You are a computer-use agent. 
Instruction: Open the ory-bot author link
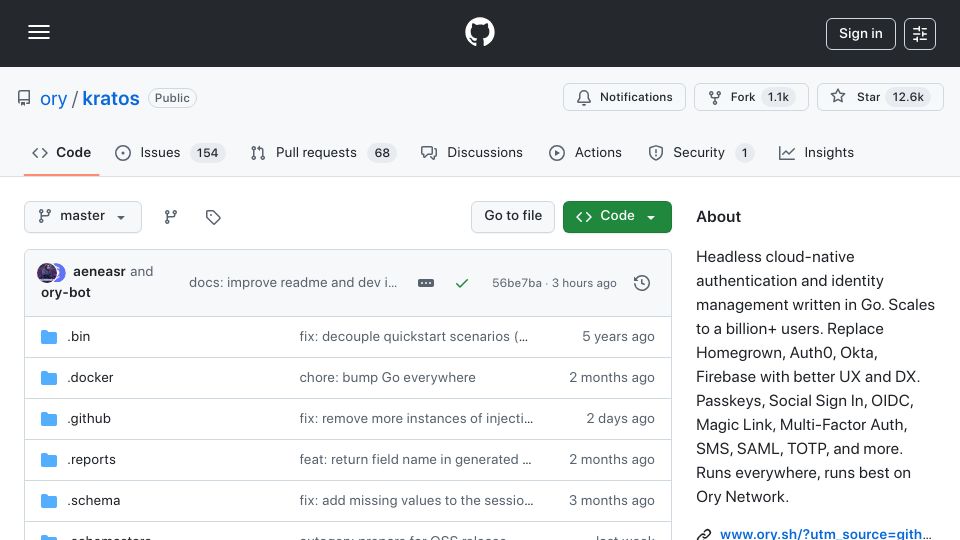click(66, 293)
